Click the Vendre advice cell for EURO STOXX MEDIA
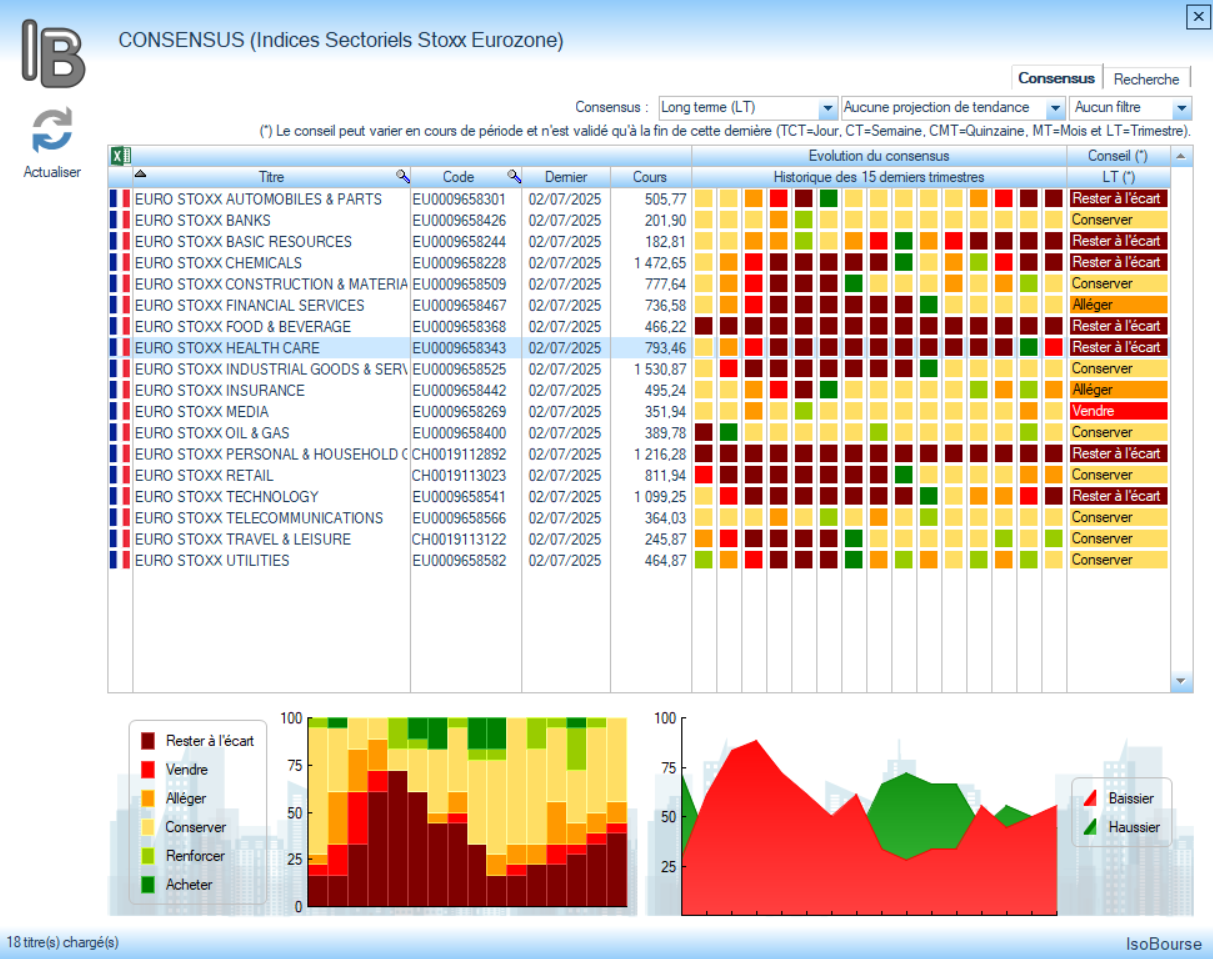Viewport: 1213px width, 959px height. [1118, 411]
